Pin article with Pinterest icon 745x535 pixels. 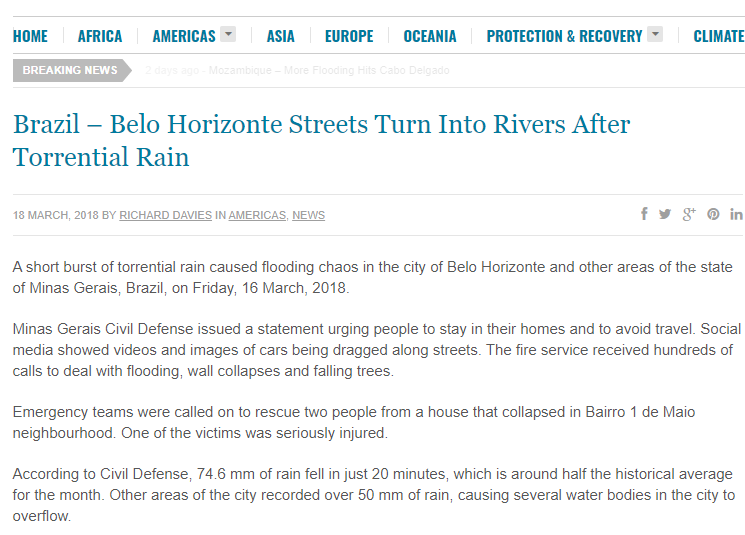(714, 214)
